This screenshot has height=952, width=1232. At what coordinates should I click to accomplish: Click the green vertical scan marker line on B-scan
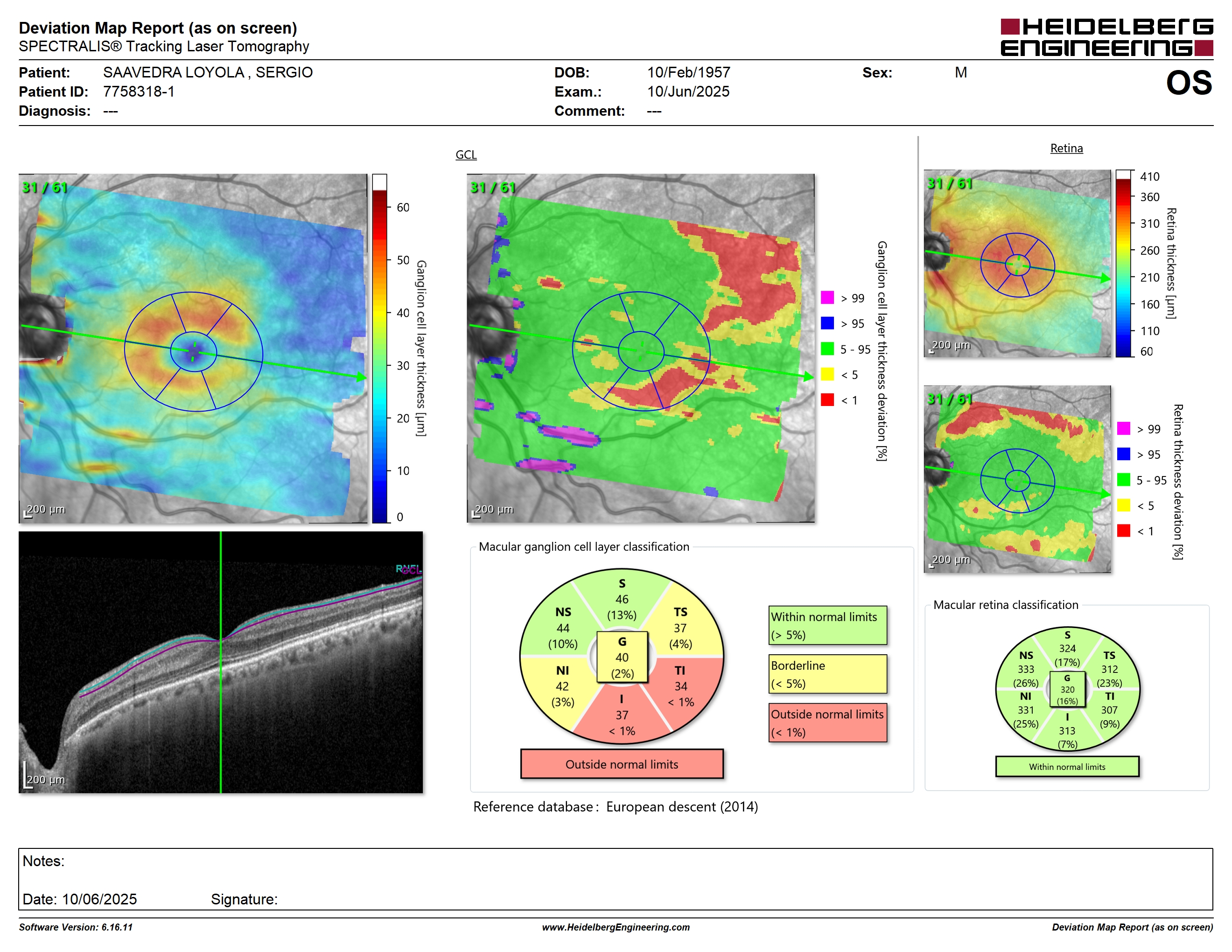point(221,662)
